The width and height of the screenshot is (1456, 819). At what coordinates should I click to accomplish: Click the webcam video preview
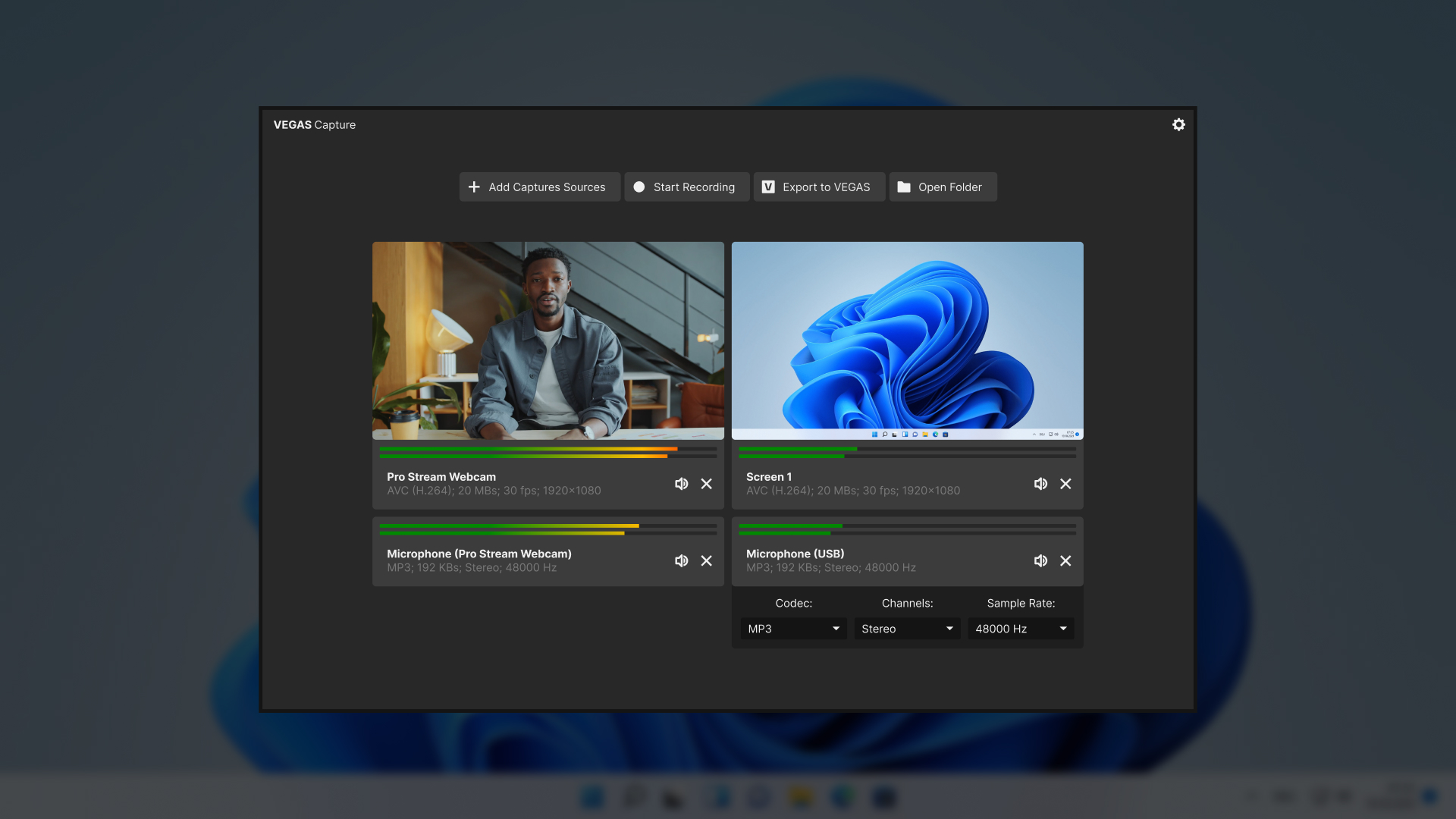548,340
